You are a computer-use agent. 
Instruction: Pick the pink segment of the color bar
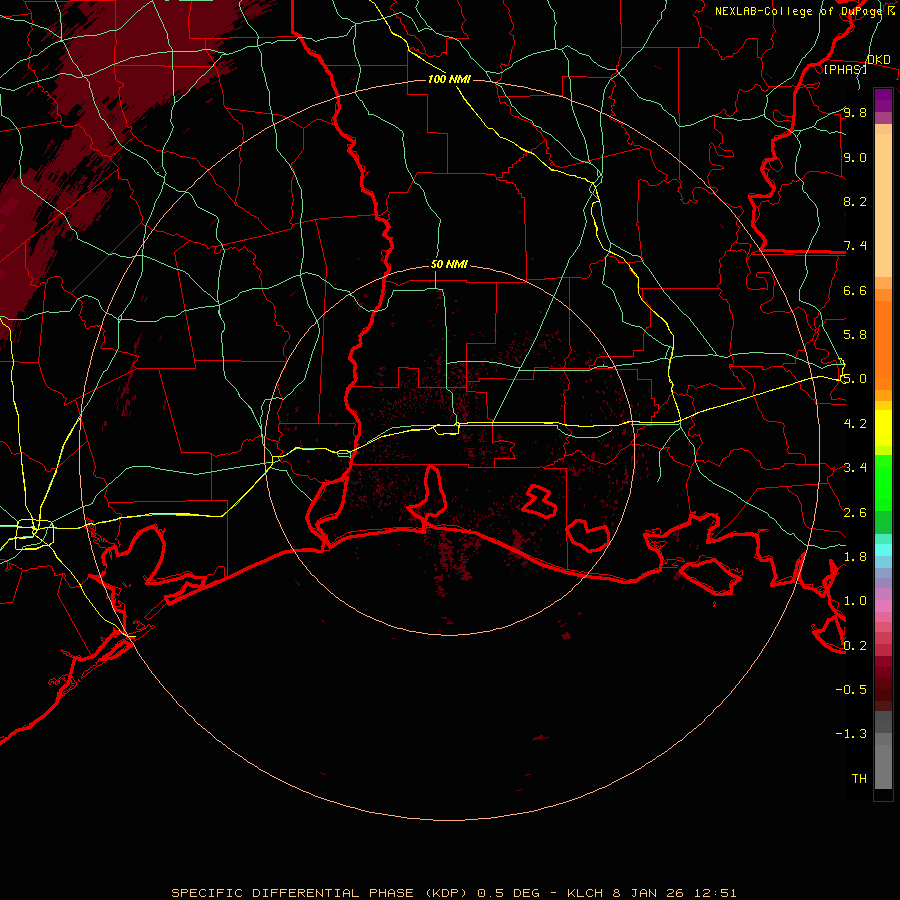click(x=883, y=606)
